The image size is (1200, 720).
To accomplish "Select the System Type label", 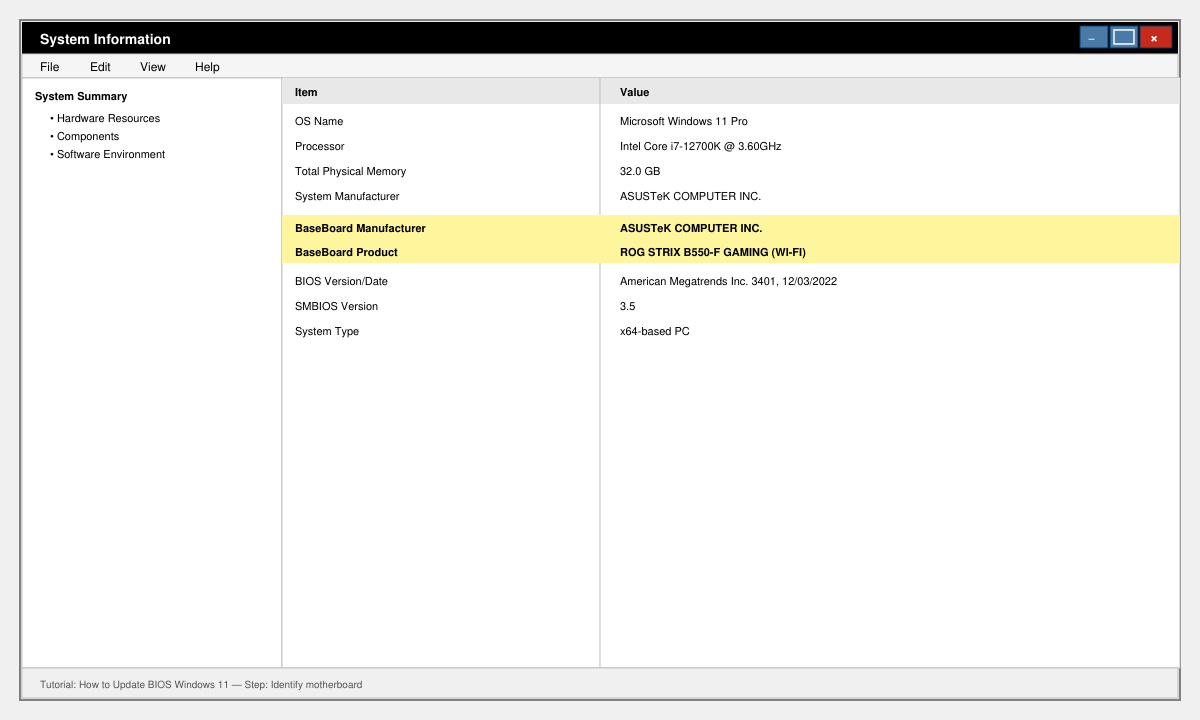I will (327, 331).
